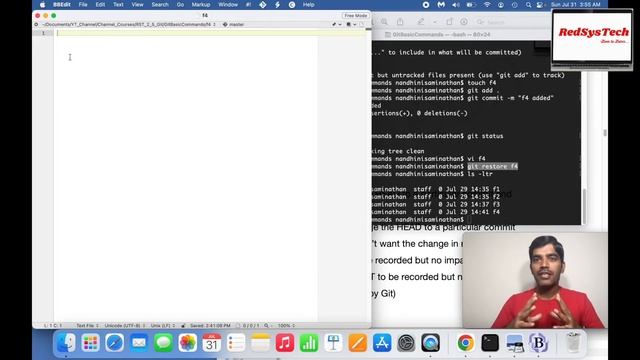Open the Markup menu

(x=201, y=4)
